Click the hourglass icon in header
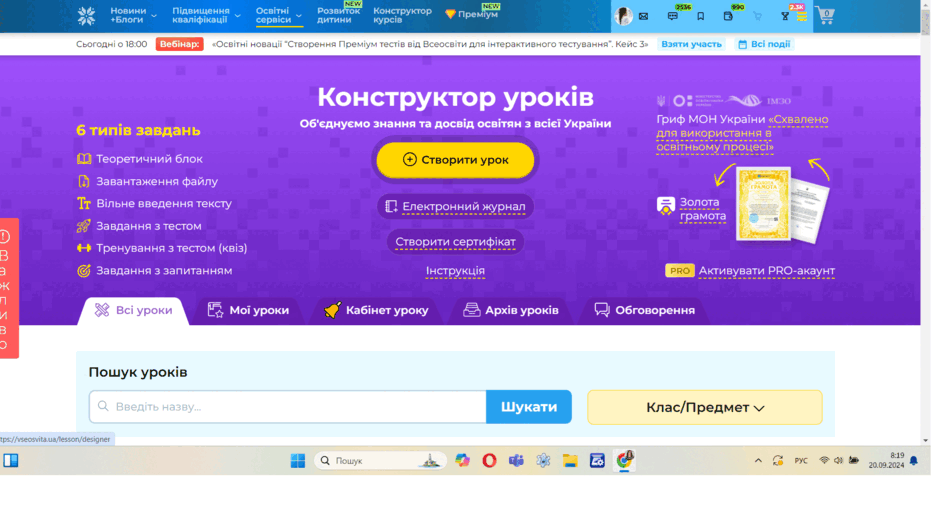This screenshot has height=529, width=940. [x=785, y=16]
